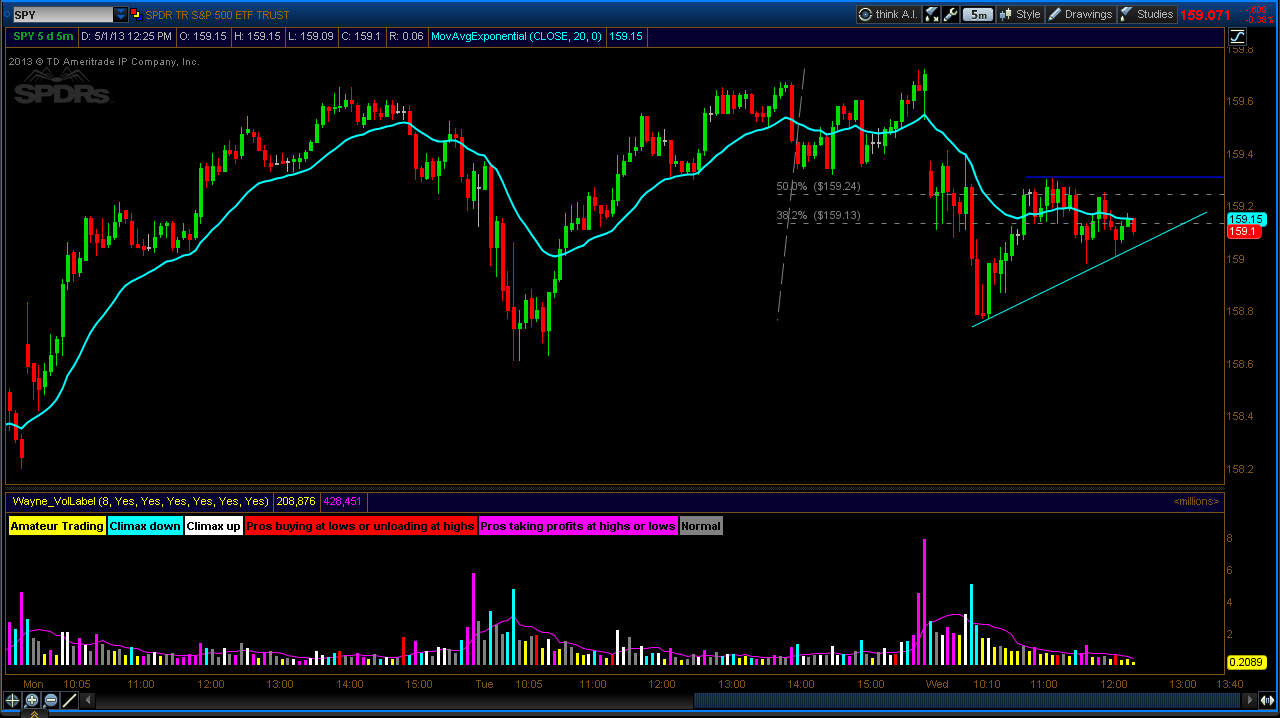
Task: Expand the bottom panel double-chevron tab
Action: click(32, 713)
